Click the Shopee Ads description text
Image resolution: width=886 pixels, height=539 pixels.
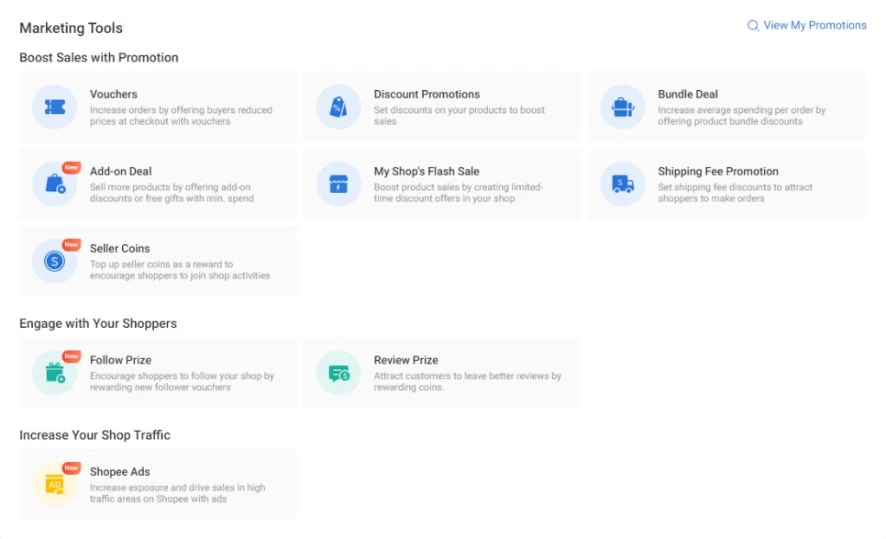tap(177, 493)
